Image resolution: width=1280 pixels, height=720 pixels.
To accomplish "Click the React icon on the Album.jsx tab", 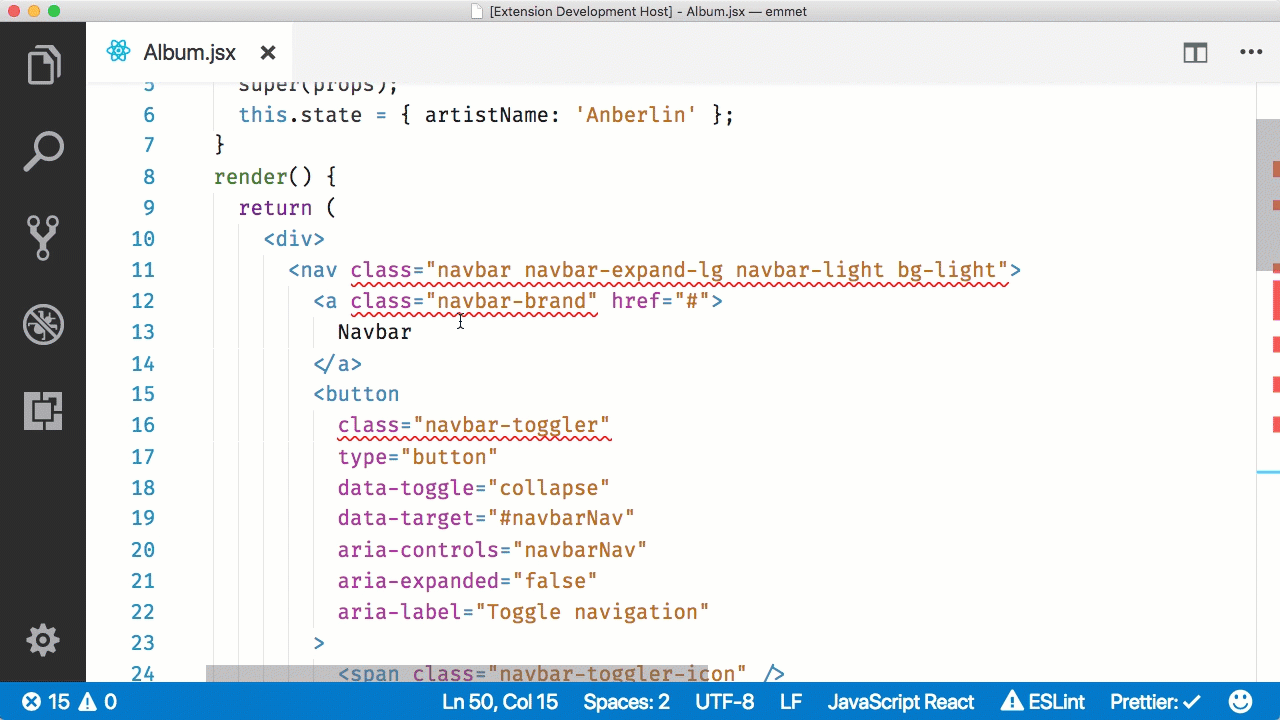I will 119,52.
